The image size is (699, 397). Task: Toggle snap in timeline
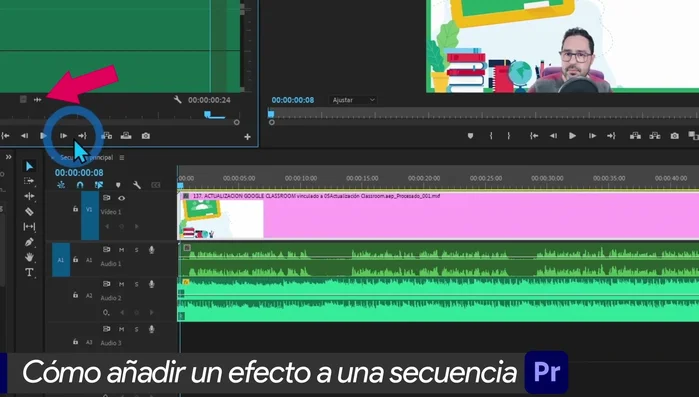(x=80, y=185)
